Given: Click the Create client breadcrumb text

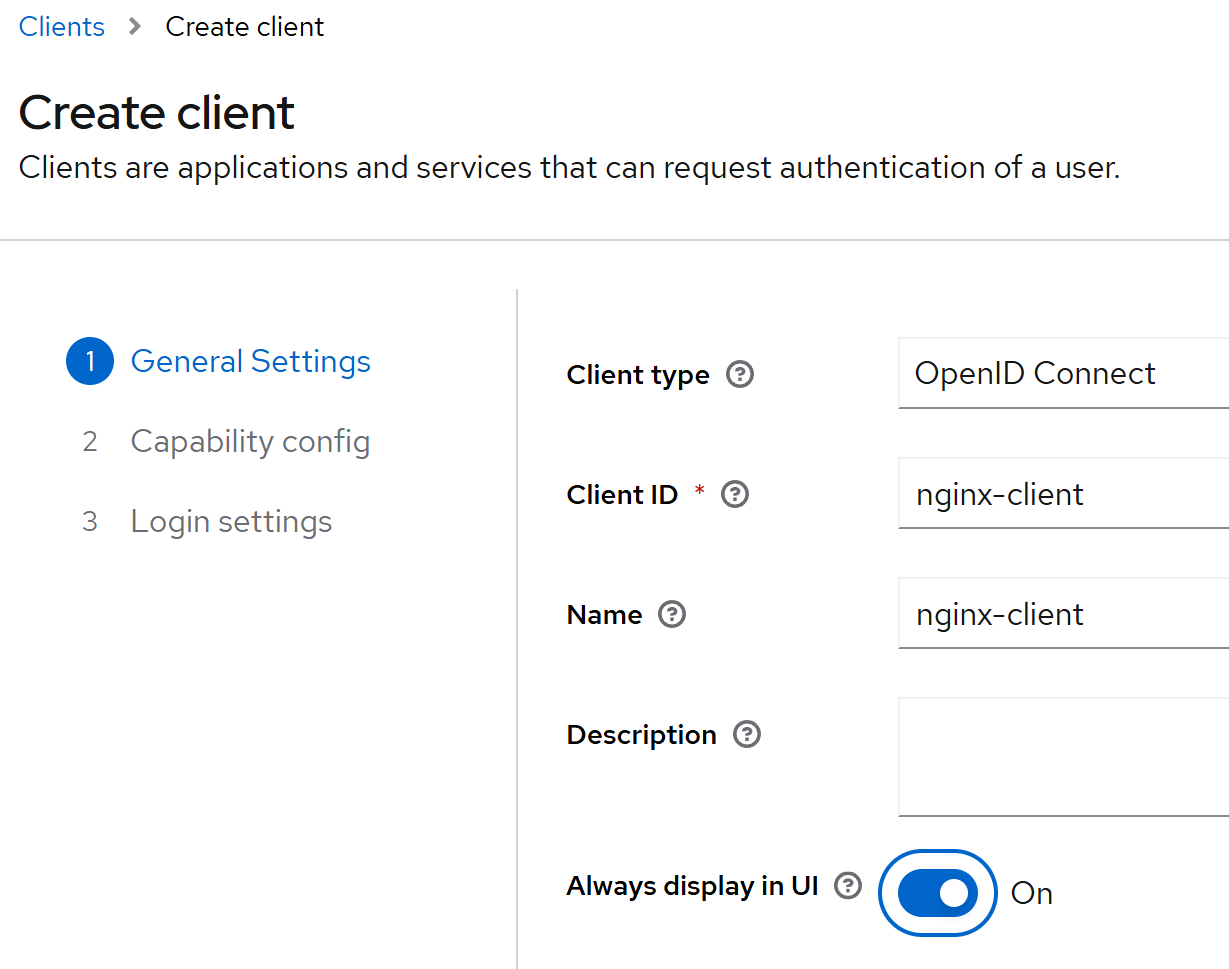Looking at the screenshot, I should point(245,27).
